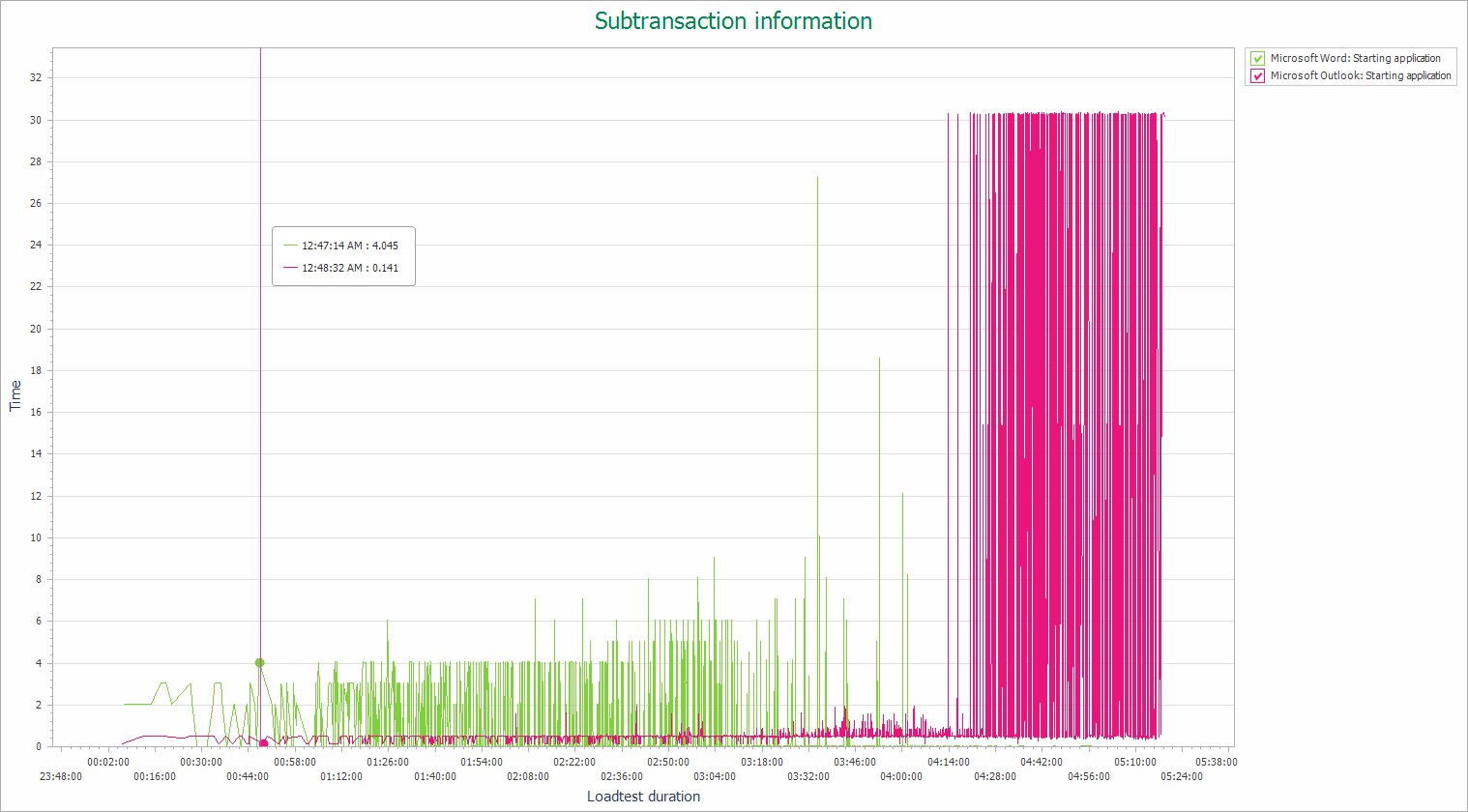Click tooltip entry '12:48:32 AM : 0.141'
Screen dimensions: 1468x812
pos(349,268)
